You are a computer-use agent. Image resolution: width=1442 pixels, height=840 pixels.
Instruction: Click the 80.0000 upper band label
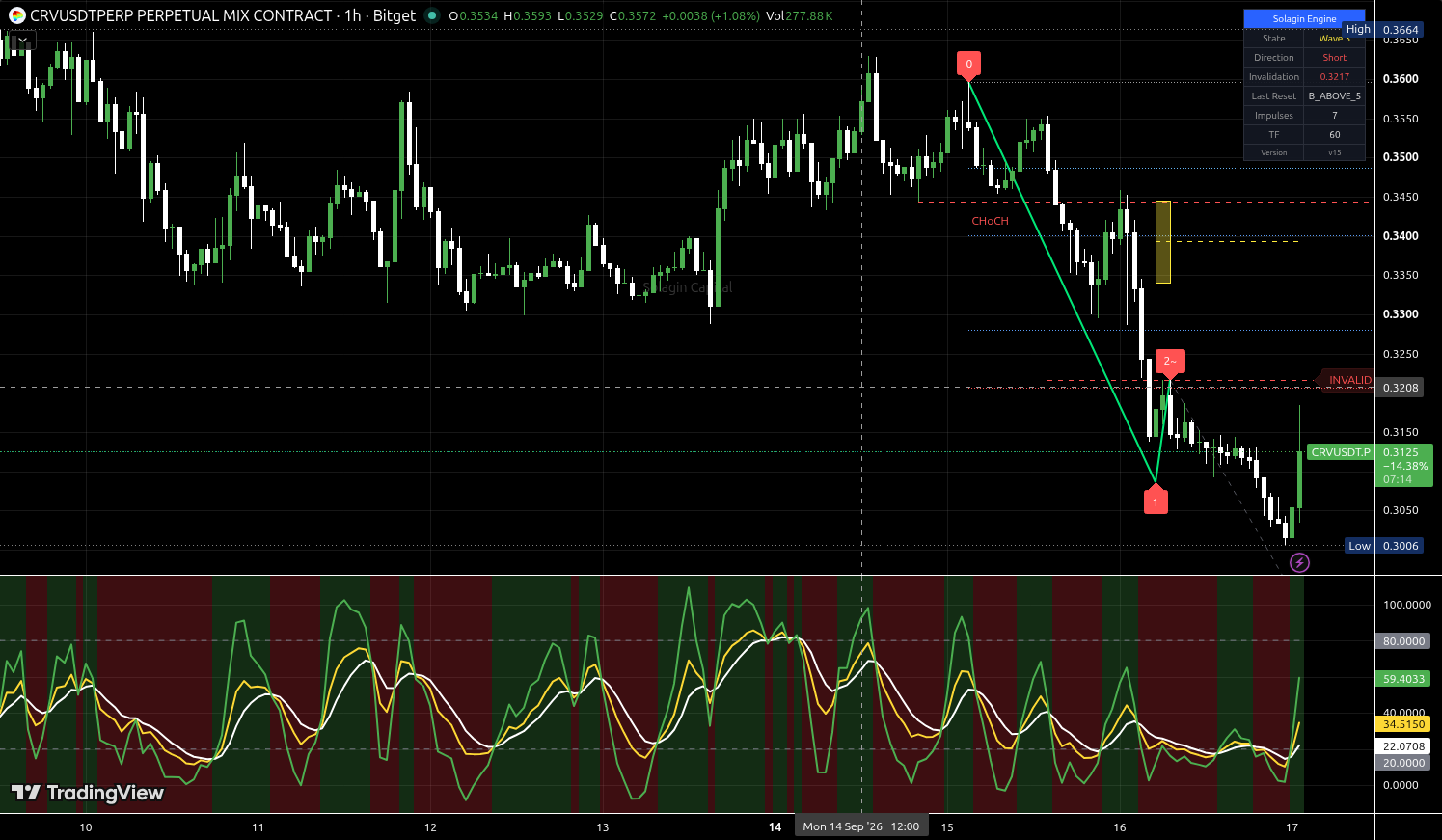[x=1403, y=641]
